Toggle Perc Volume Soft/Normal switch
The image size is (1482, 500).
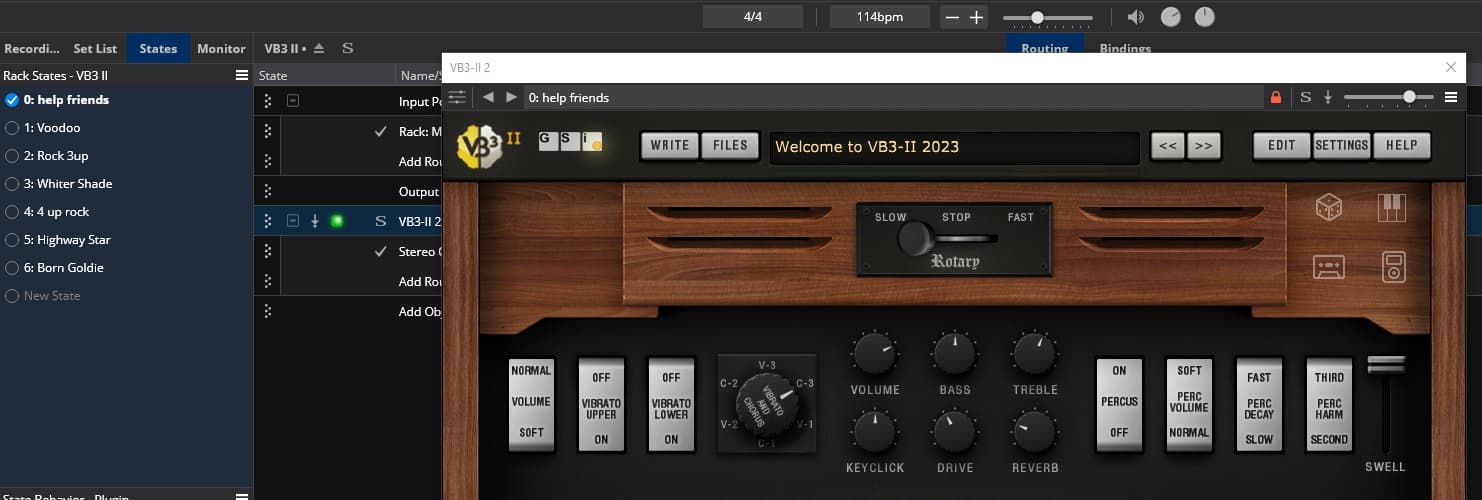1189,404
